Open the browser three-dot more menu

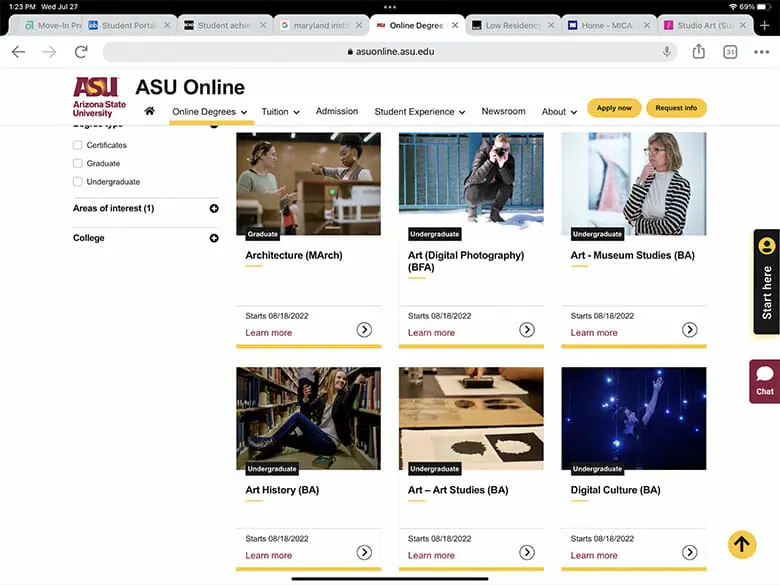[x=761, y=52]
